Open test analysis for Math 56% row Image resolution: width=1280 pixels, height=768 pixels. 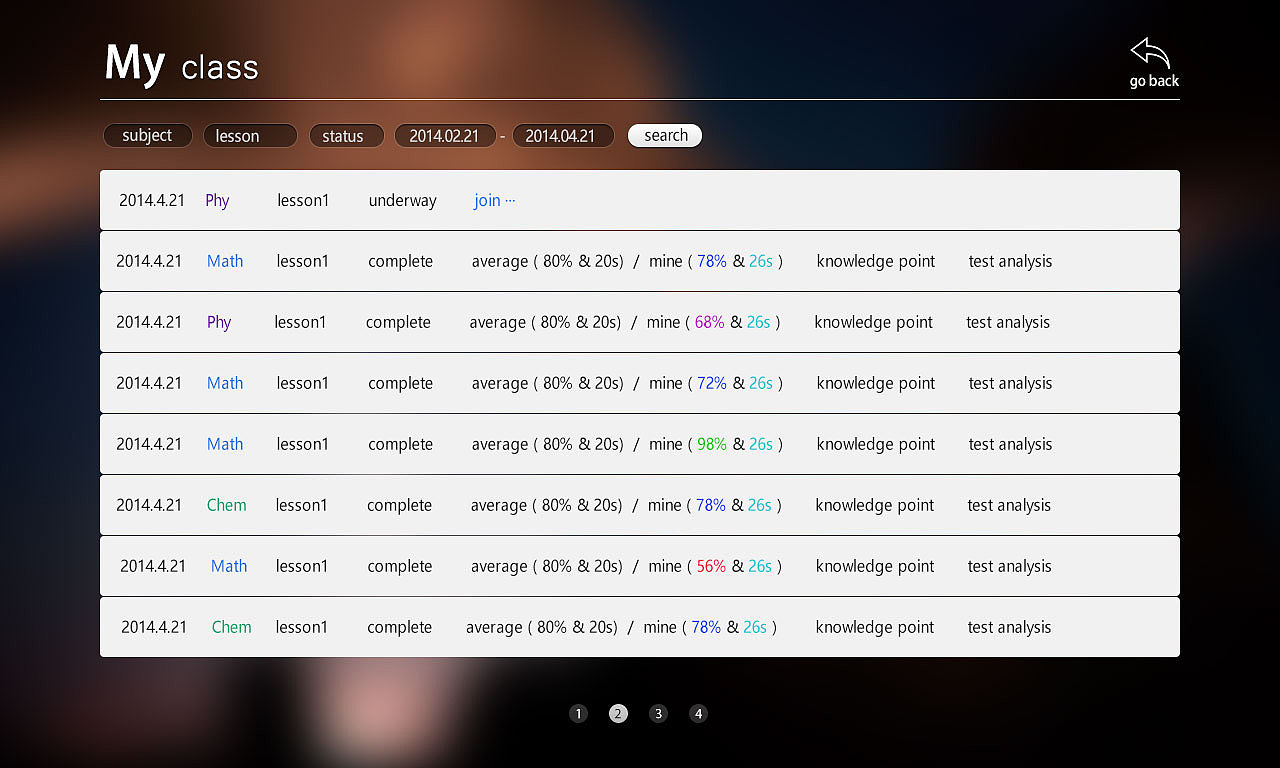point(1009,567)
